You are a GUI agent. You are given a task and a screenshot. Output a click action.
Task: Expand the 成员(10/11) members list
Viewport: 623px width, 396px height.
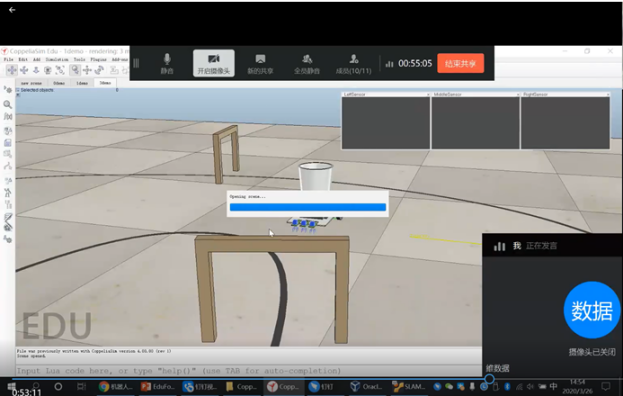click(354, 64)
